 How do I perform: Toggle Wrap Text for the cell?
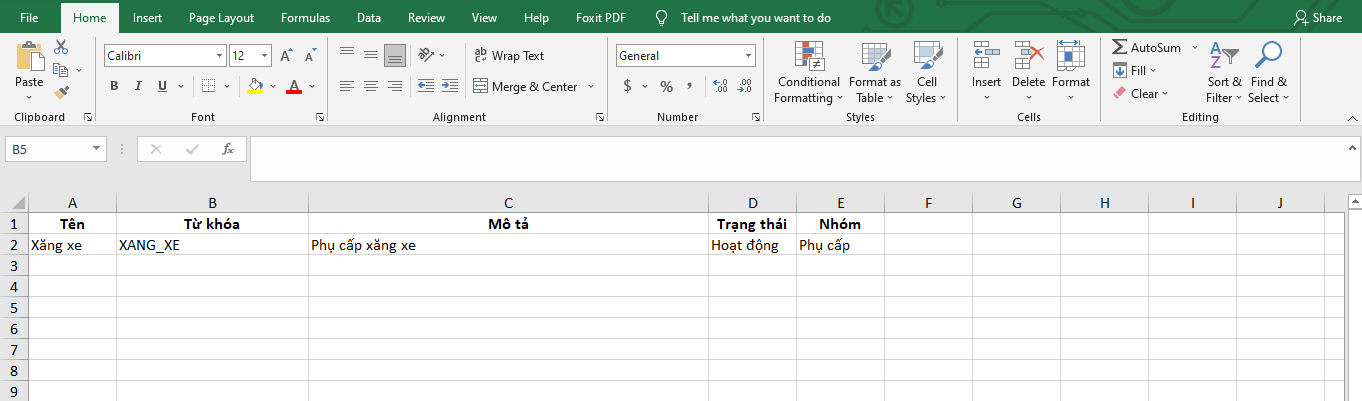pyautogui.click(x=509, y=56)
